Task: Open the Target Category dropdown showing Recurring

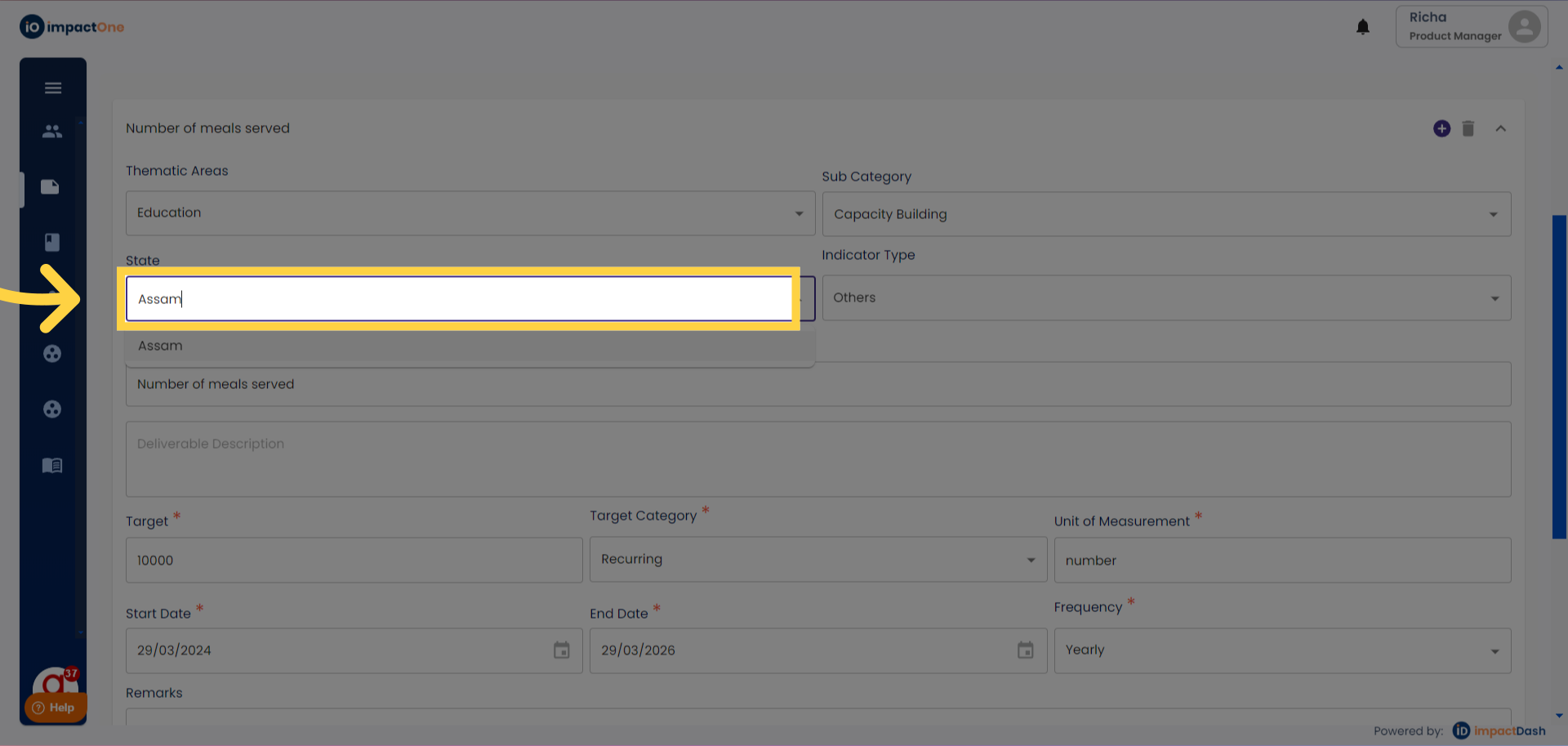Action: (x=817, y=560)
